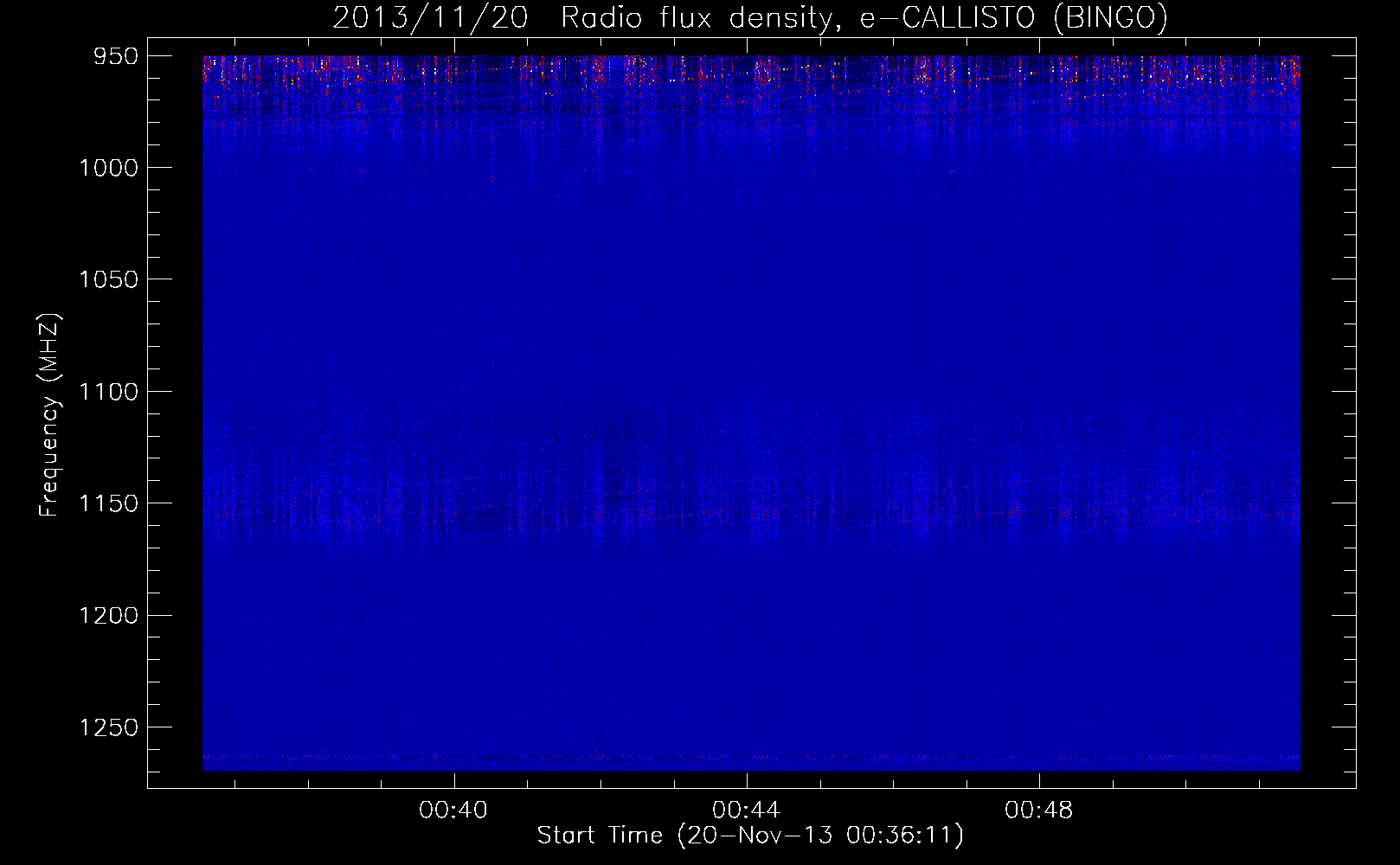Click the 1250 frequency tick label

point(108,727)
